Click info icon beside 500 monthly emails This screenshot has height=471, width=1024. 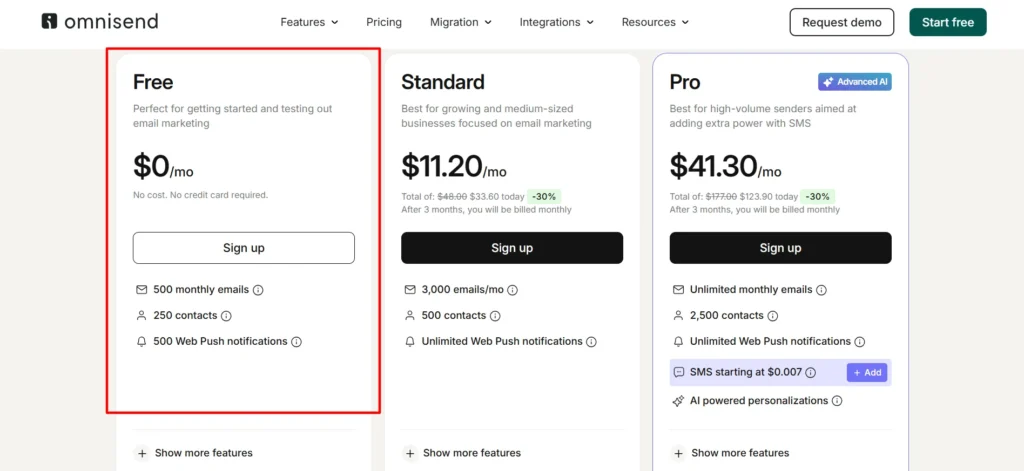point(258,290)
